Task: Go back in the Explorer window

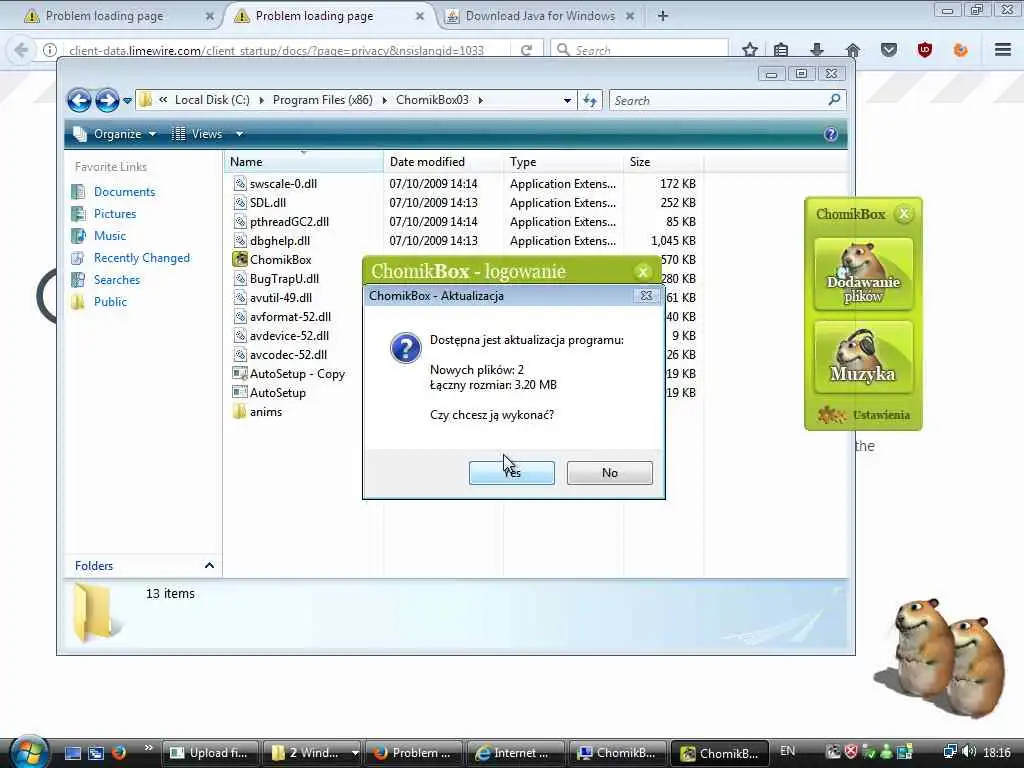Action: coord(80,101)
